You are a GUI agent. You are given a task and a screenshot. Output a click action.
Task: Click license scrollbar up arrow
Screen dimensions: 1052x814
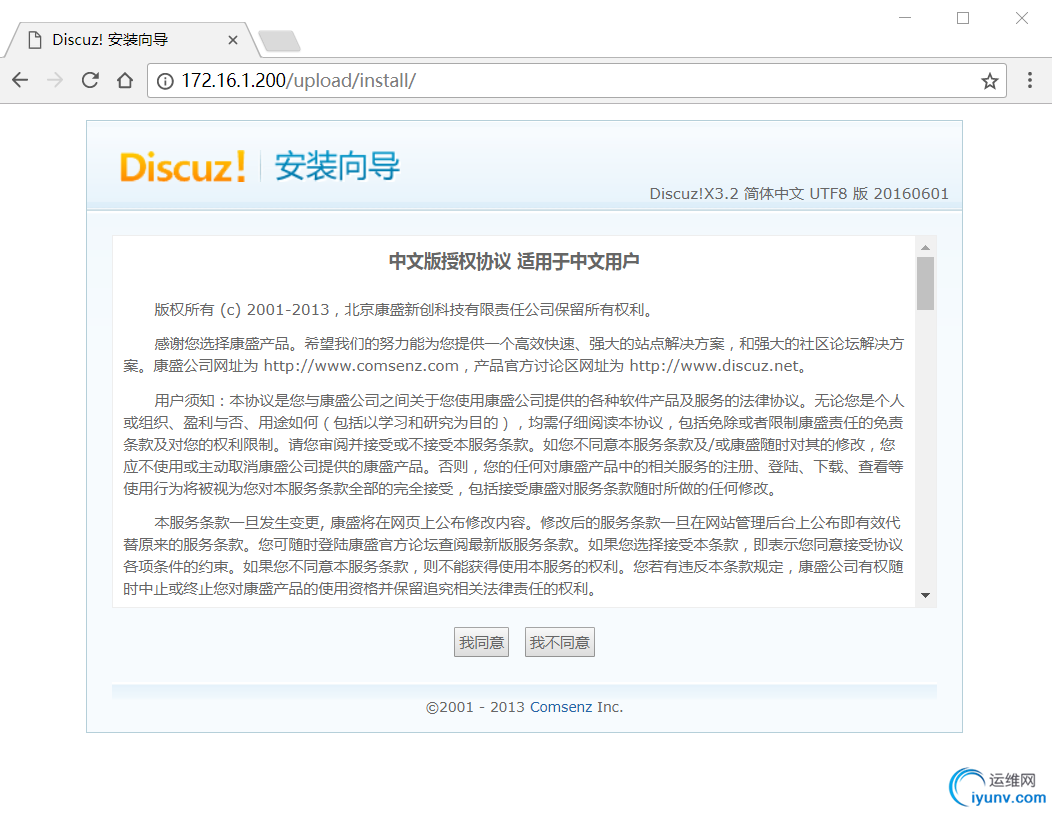coord(925,248)
